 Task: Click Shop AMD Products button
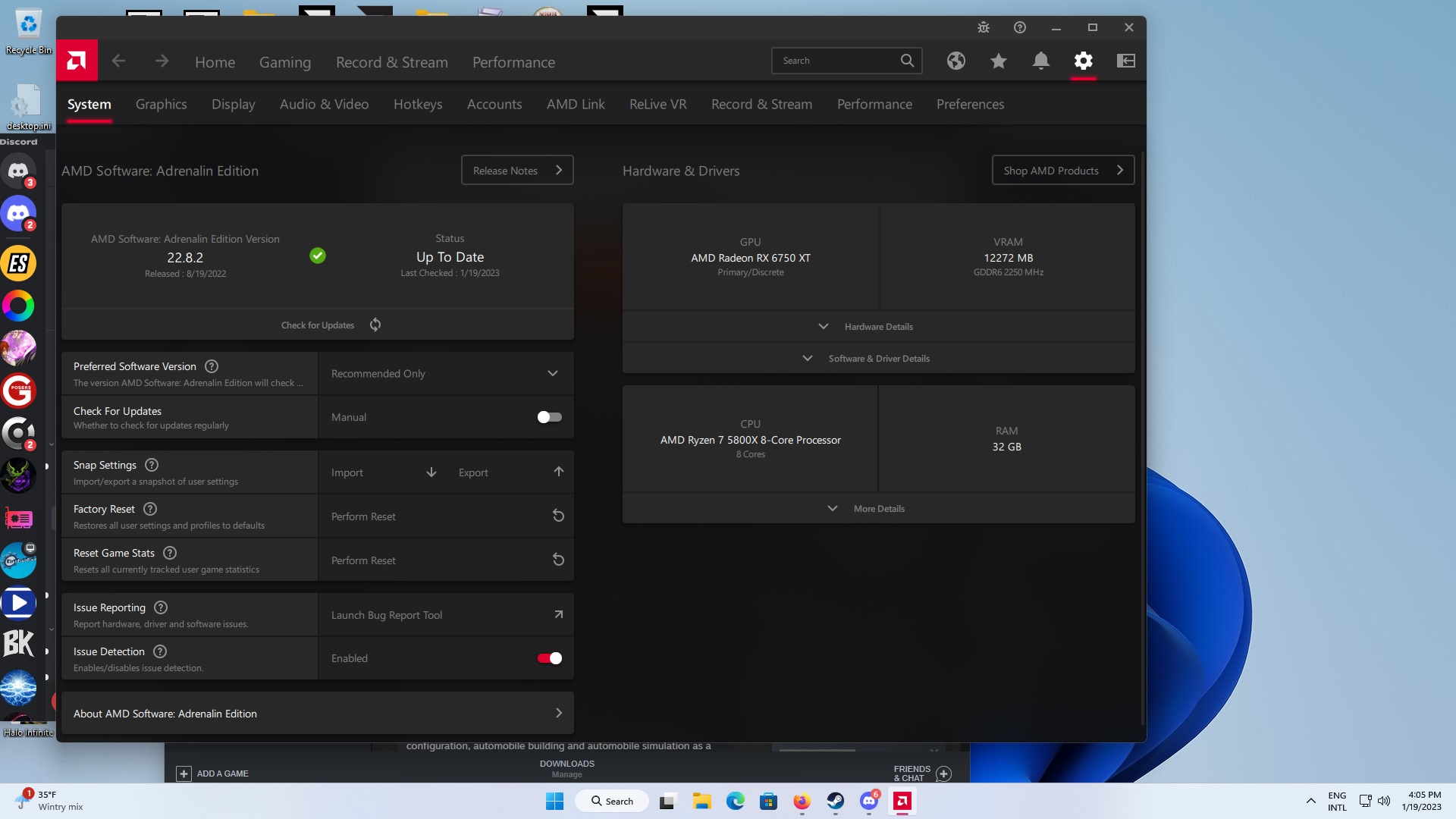pos(1063,170)
